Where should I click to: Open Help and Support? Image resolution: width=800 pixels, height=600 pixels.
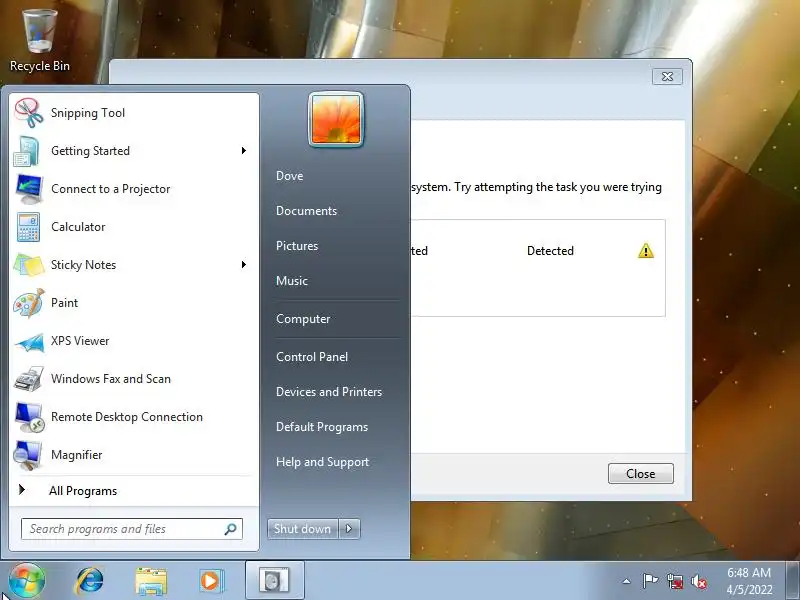pyautogui.click(x=322, y=462)
